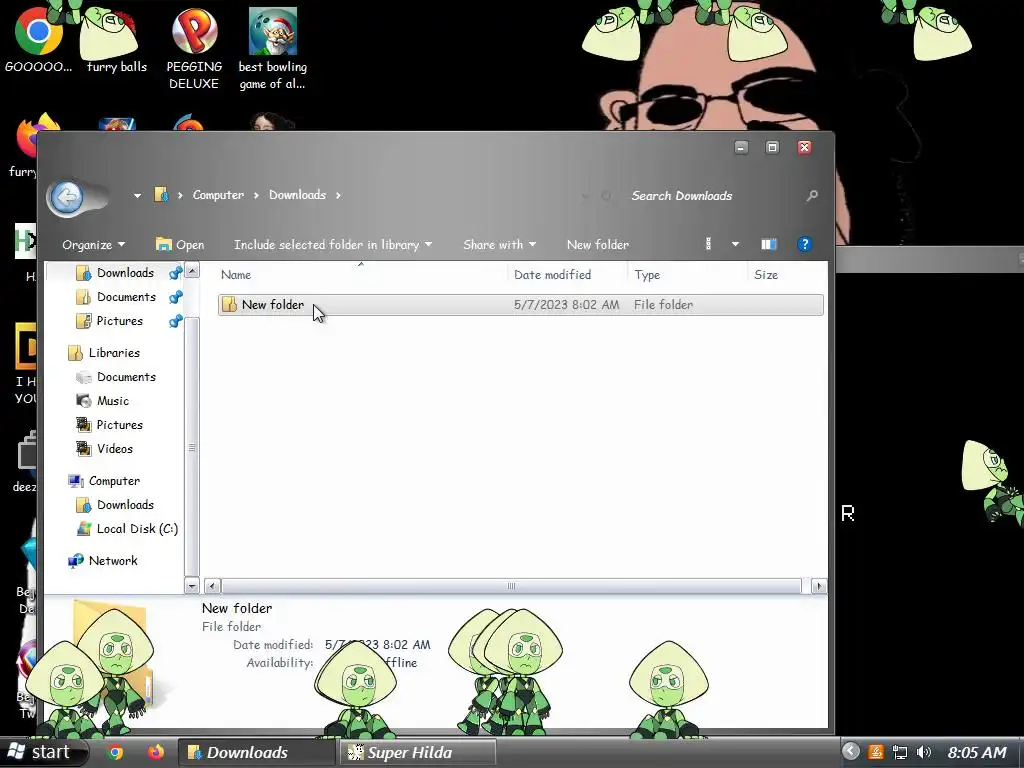Launch Firefox from taskbar quick launch

point(155,752)
